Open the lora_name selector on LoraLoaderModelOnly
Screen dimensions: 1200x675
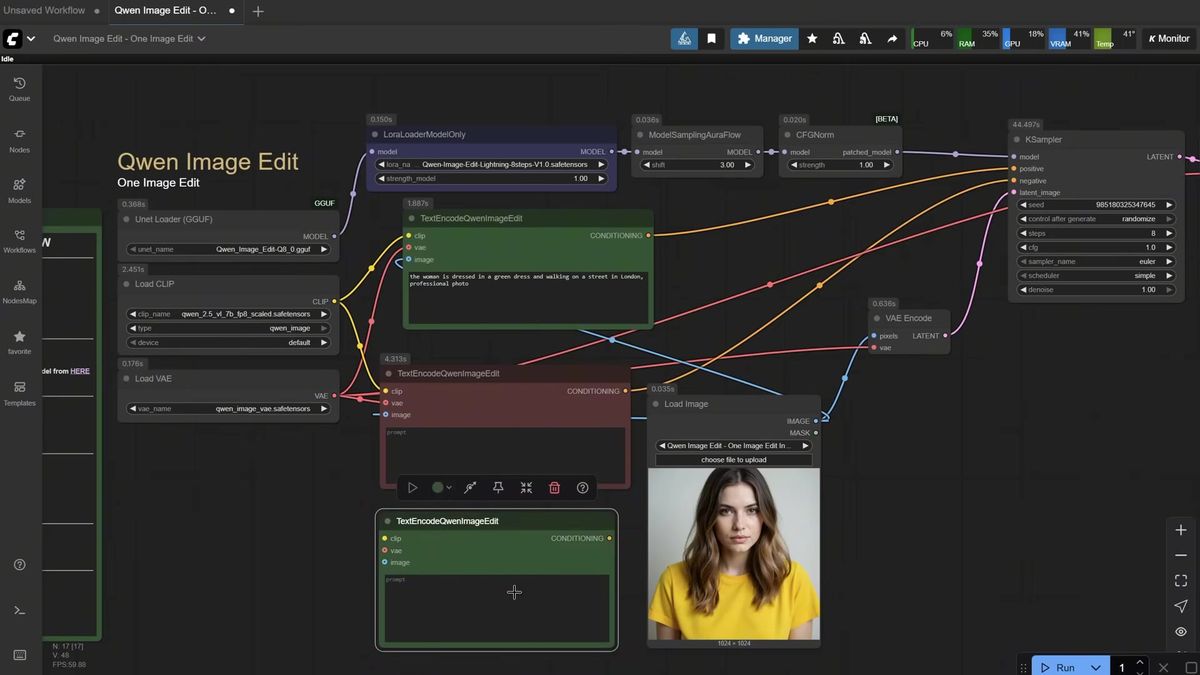490,164
